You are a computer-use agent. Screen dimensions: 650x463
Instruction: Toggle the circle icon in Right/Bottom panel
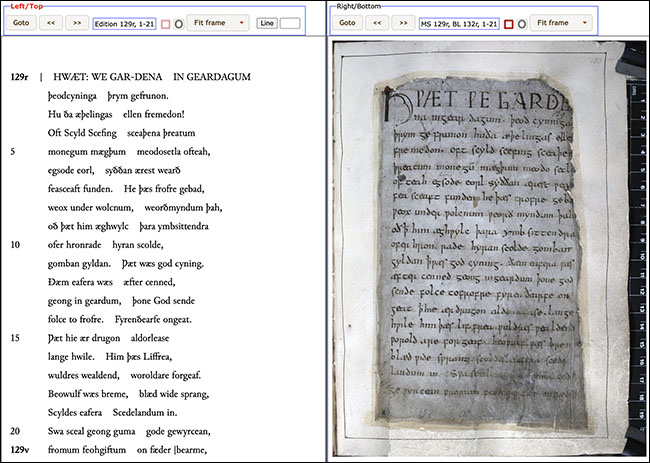(522, 24)
